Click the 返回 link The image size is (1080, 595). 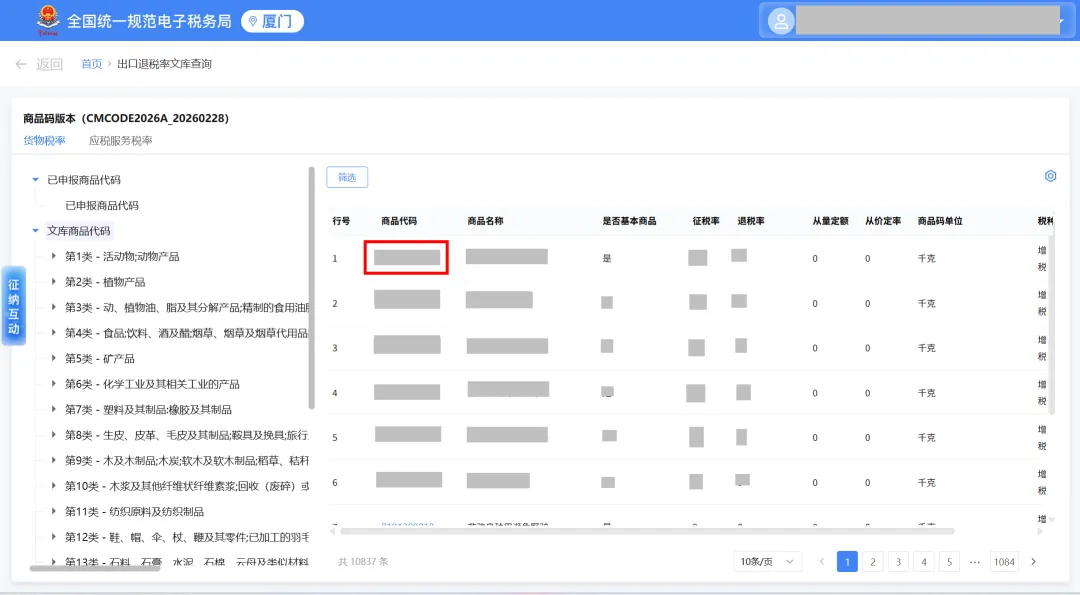49,64
